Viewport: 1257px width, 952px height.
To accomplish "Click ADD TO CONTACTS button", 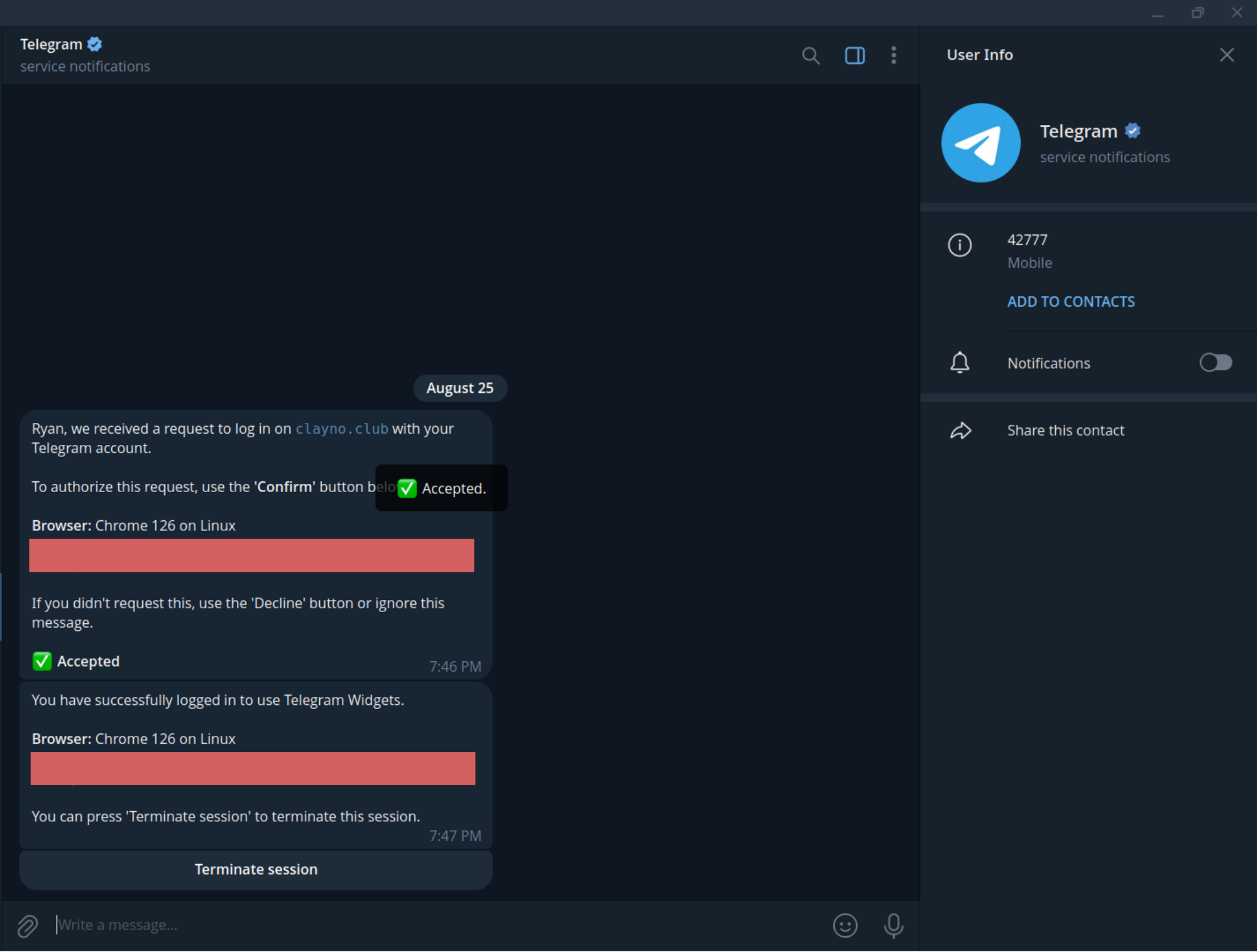I will click(x=1071, y=301).
